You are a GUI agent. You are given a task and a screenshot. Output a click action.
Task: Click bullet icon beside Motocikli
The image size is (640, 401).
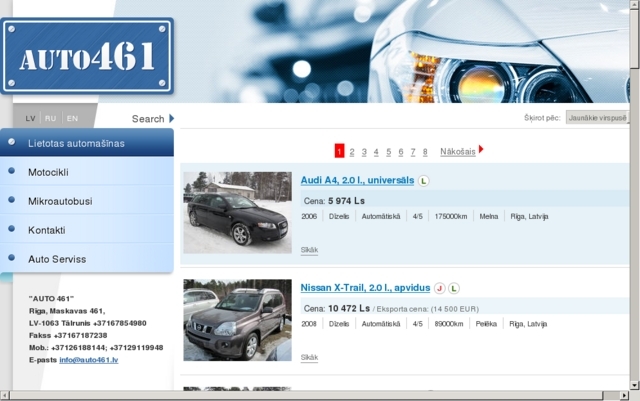click(11, 171)
